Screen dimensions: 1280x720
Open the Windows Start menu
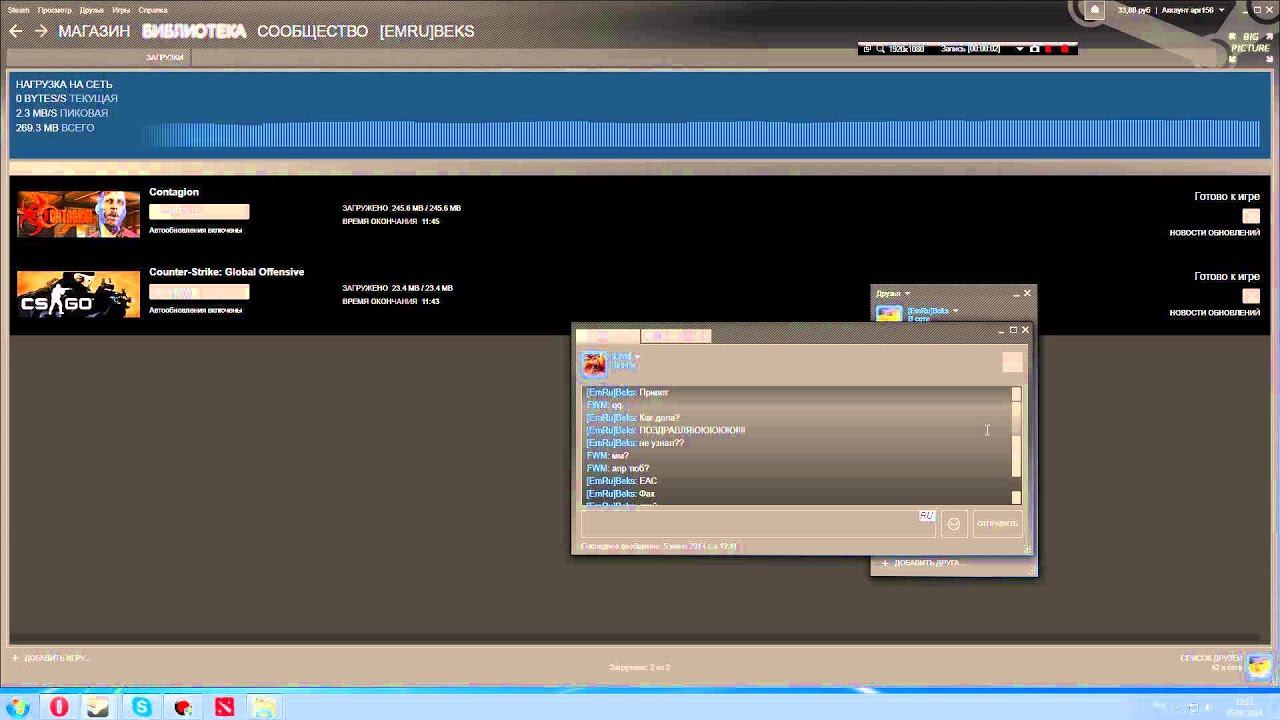tap(18, 707)
